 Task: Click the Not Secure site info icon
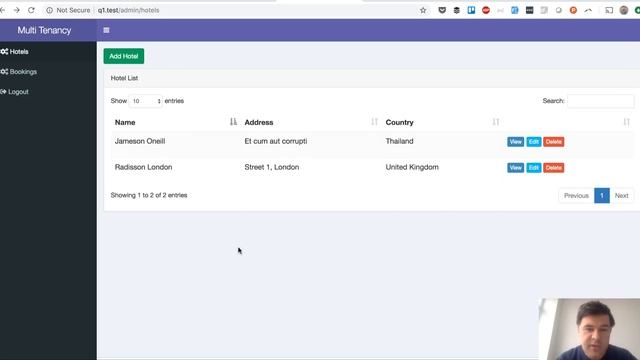(49, 10)
